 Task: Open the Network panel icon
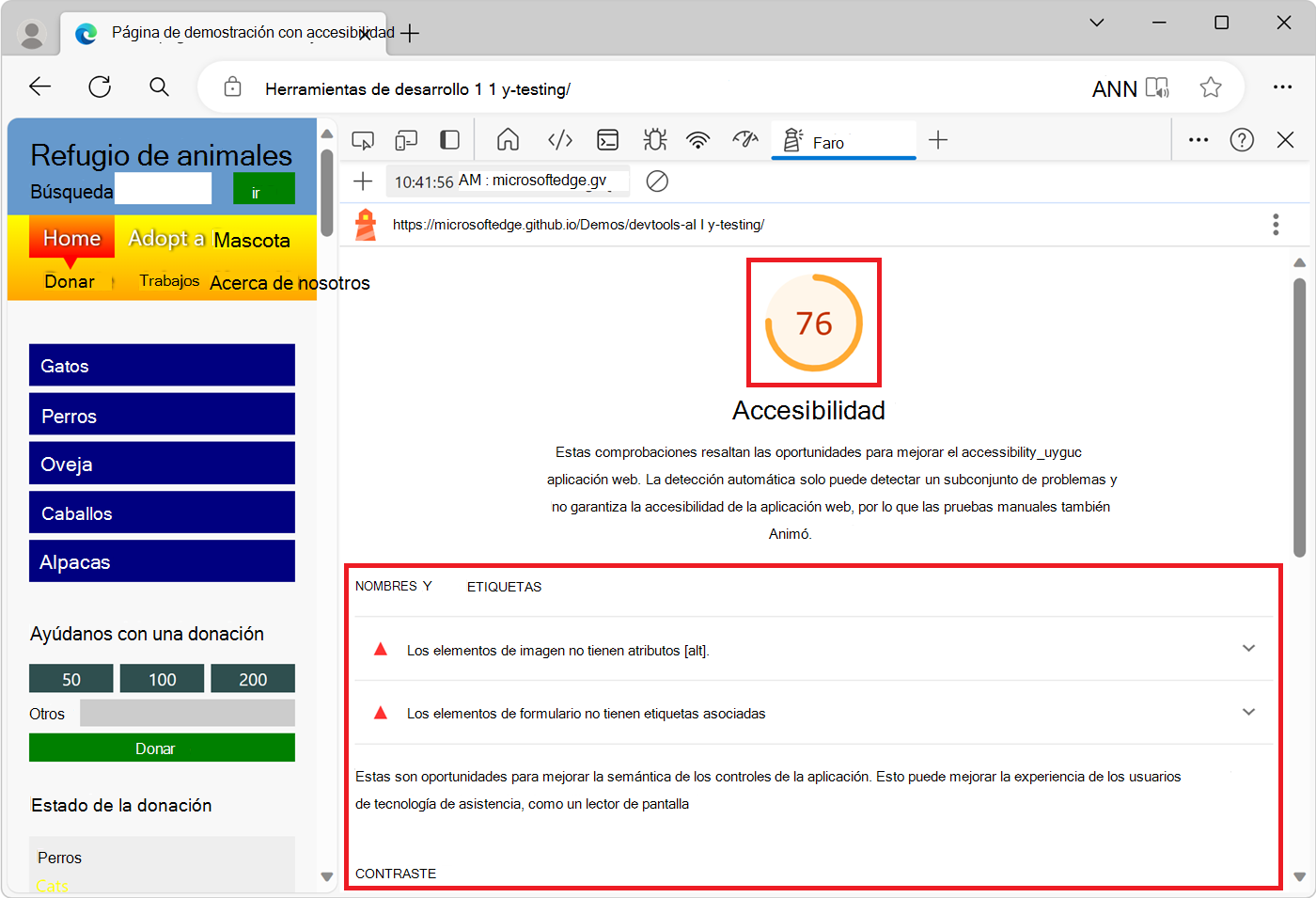tap(697, 139)
